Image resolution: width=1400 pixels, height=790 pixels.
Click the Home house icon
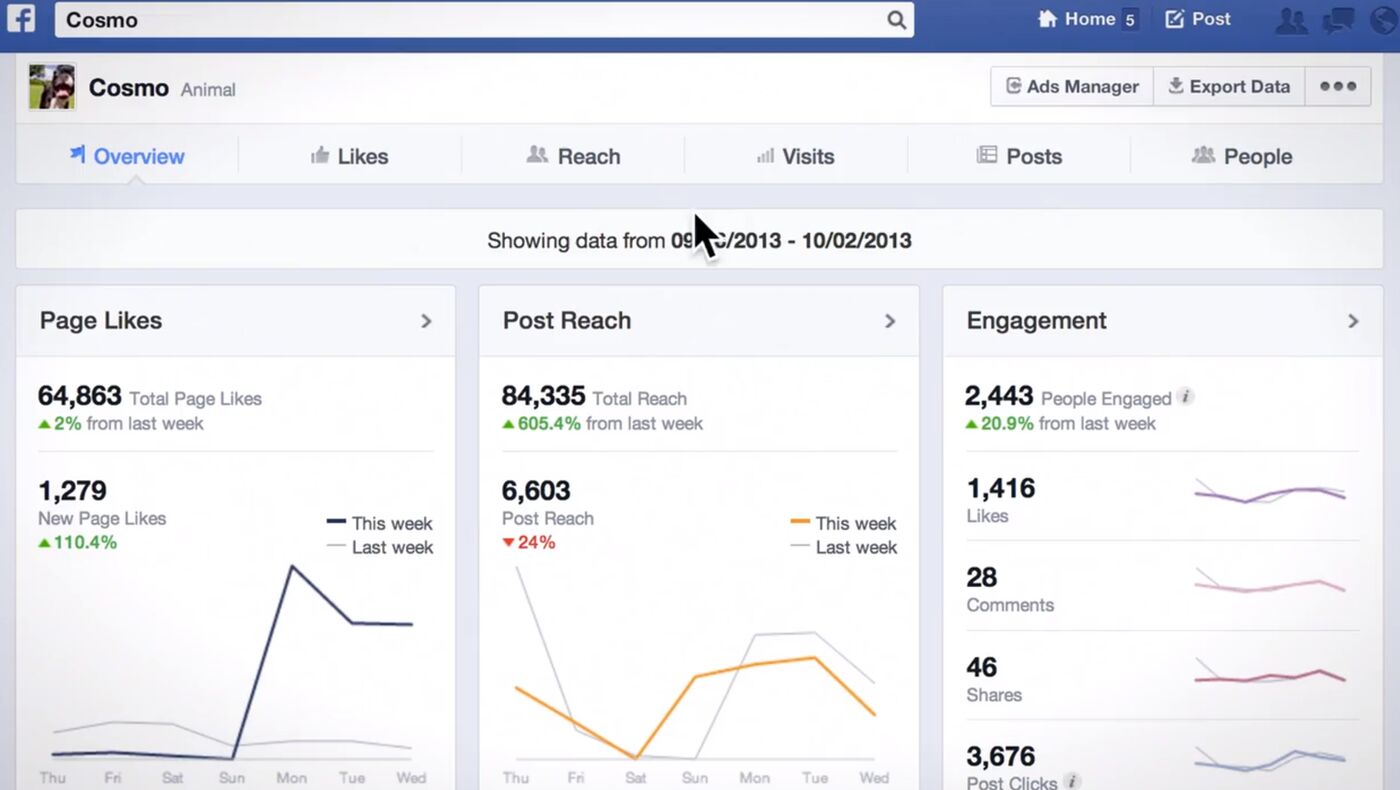point(1048,19)
